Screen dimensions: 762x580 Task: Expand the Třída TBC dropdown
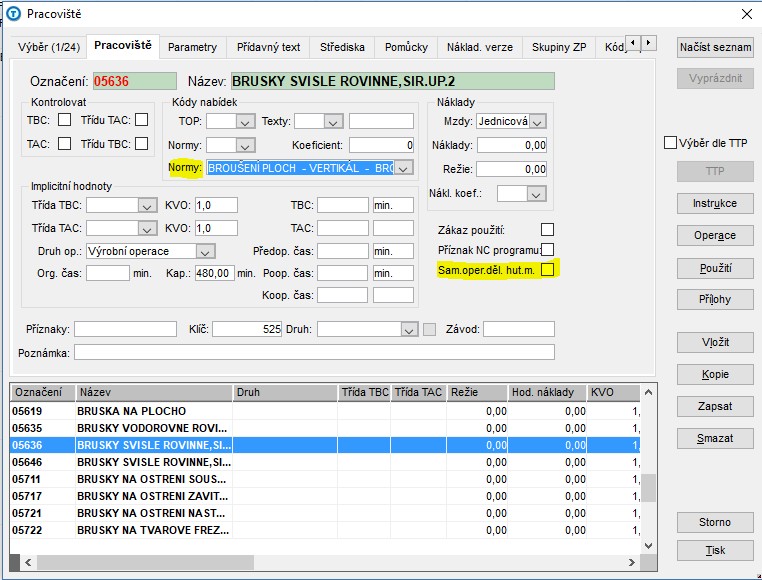click(x=147, y=206)
